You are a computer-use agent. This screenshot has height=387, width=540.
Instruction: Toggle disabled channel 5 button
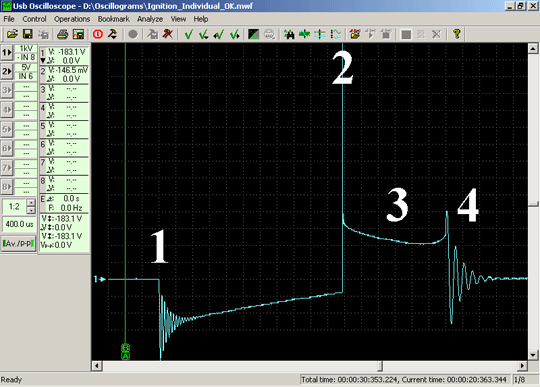click(7, 129)
